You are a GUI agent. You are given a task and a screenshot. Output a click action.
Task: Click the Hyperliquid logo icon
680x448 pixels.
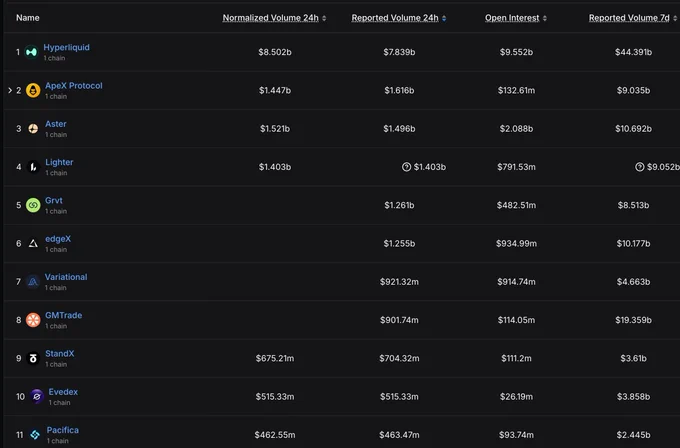31,52
